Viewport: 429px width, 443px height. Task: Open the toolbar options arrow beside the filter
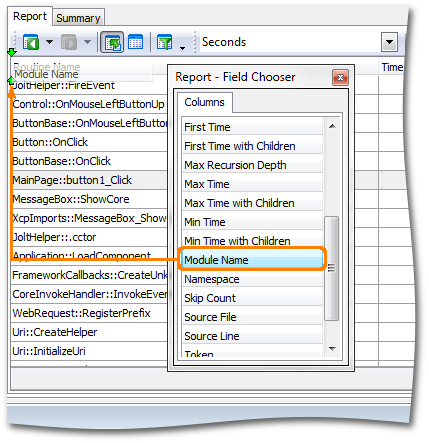click(182, 48)
